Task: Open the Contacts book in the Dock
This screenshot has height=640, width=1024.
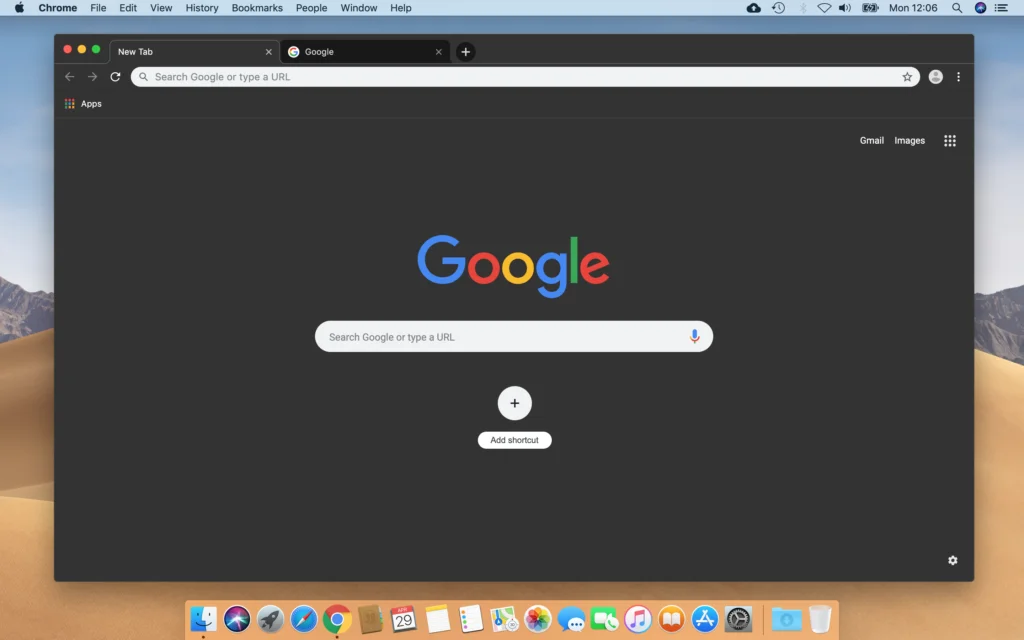Action: click(x=370, y=618)
